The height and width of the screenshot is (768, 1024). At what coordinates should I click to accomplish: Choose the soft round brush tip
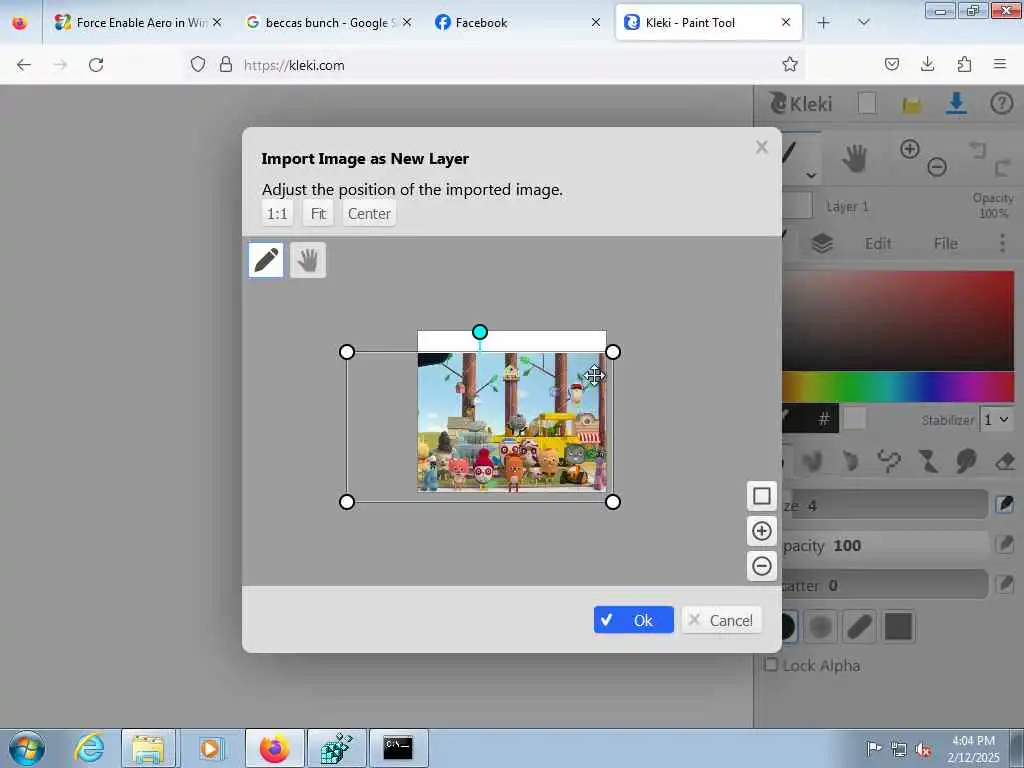tap(820, 626)
